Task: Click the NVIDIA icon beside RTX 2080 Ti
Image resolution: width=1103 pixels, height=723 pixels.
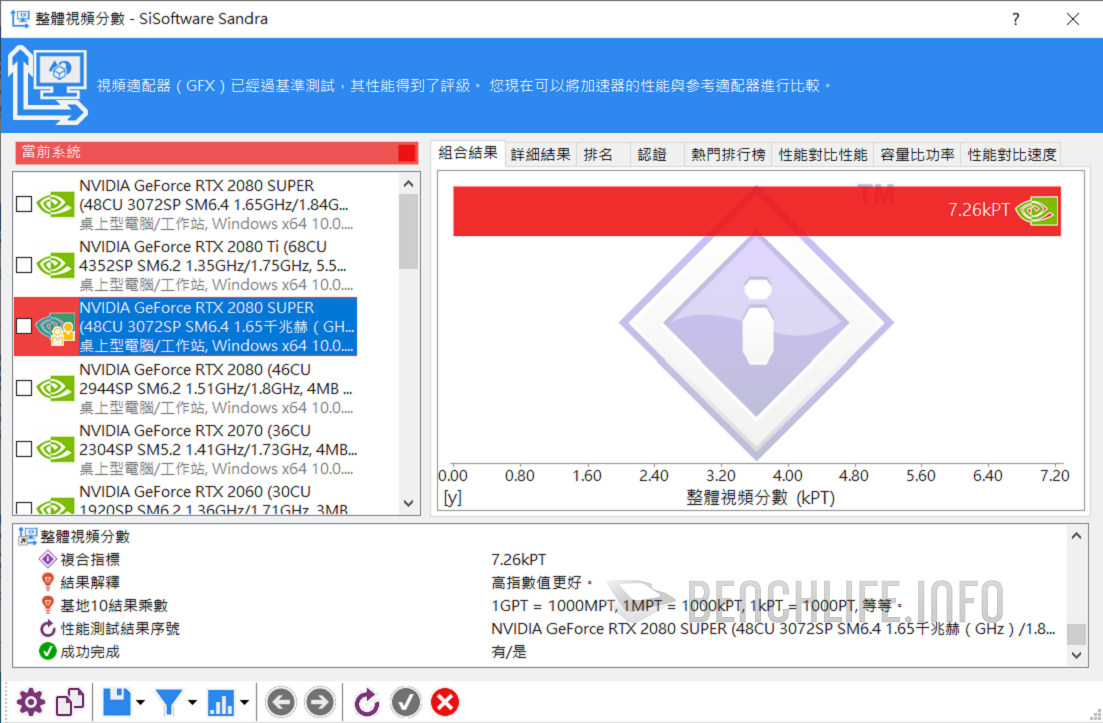Action: (56, 265)
